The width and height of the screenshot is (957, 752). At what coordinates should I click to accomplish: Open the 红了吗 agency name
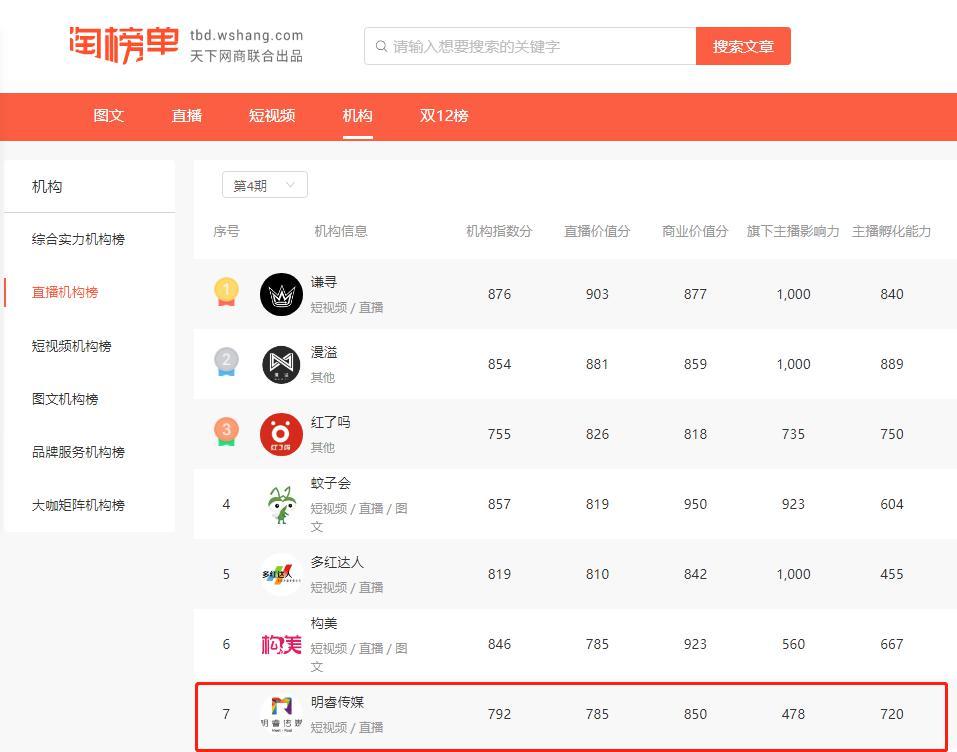[331, 422]
